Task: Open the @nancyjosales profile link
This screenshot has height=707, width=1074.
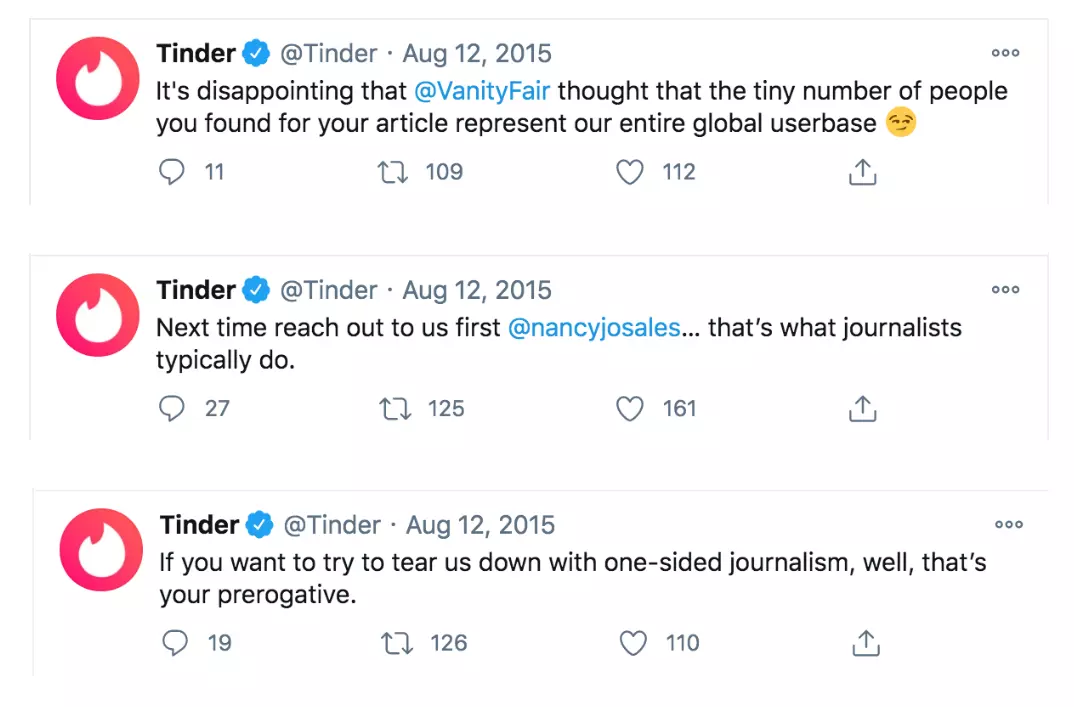Action: [x=594, y=328]
